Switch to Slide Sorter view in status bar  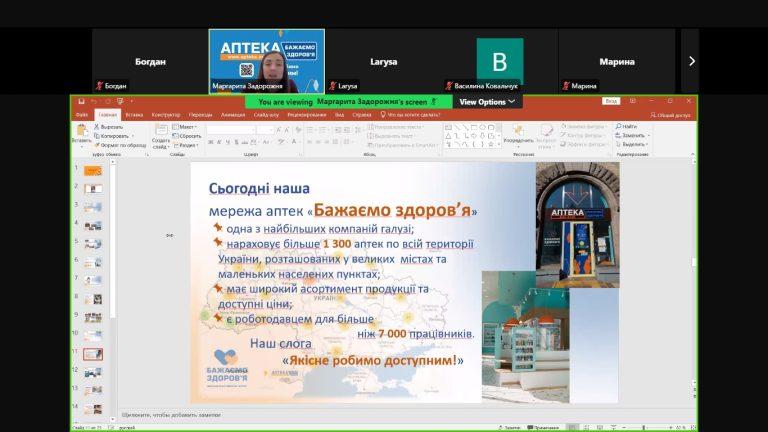(586, 428)
